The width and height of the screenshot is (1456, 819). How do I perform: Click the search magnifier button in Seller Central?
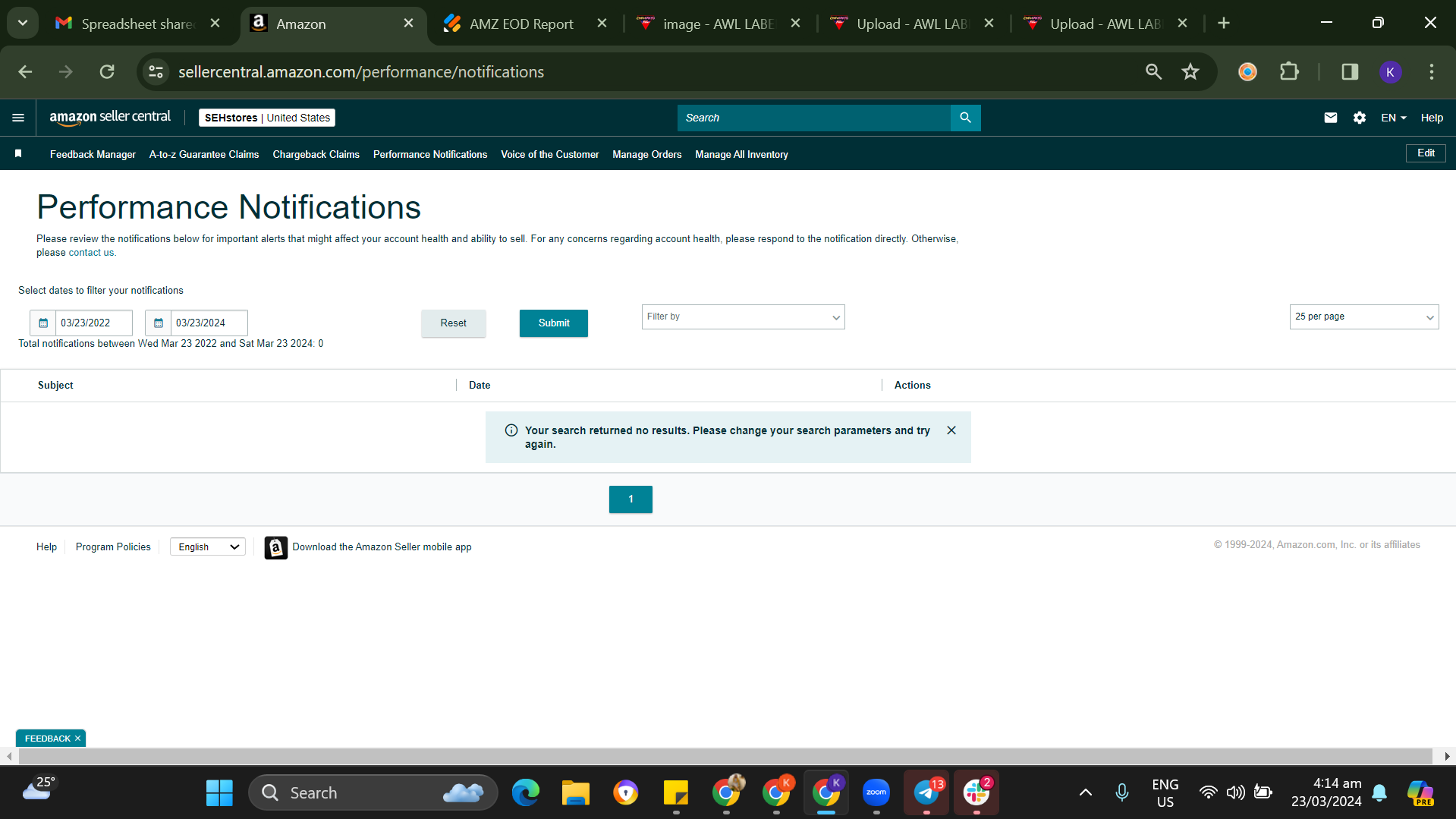pyautogui.click(x=965, y=118)
